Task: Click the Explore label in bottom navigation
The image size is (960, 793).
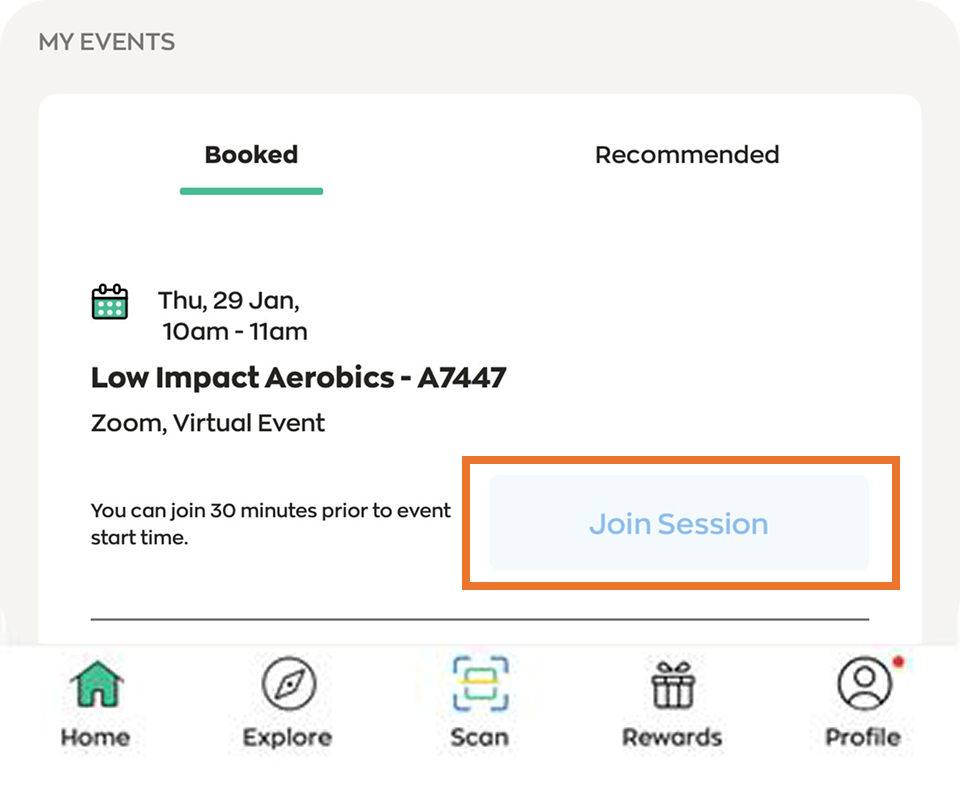Action: pyautogui.click(x=288, y=738)
